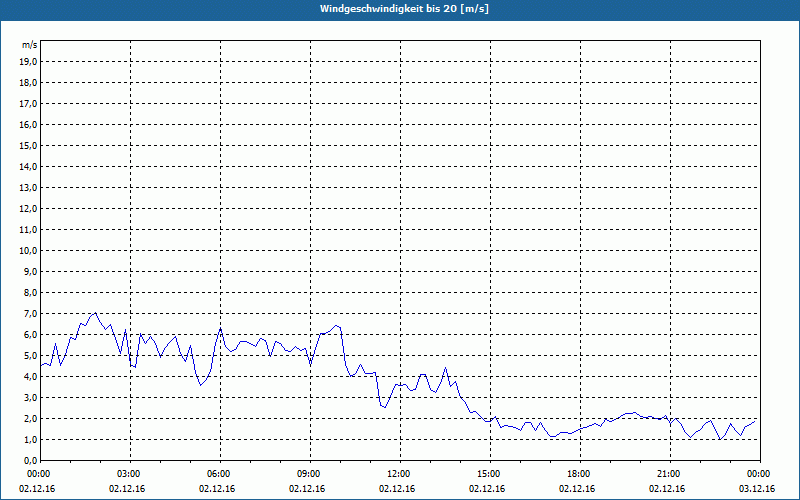Click the y-axis label '17,0'
Viewport: 800px width, 500px height.
click(x=28, y=104)
